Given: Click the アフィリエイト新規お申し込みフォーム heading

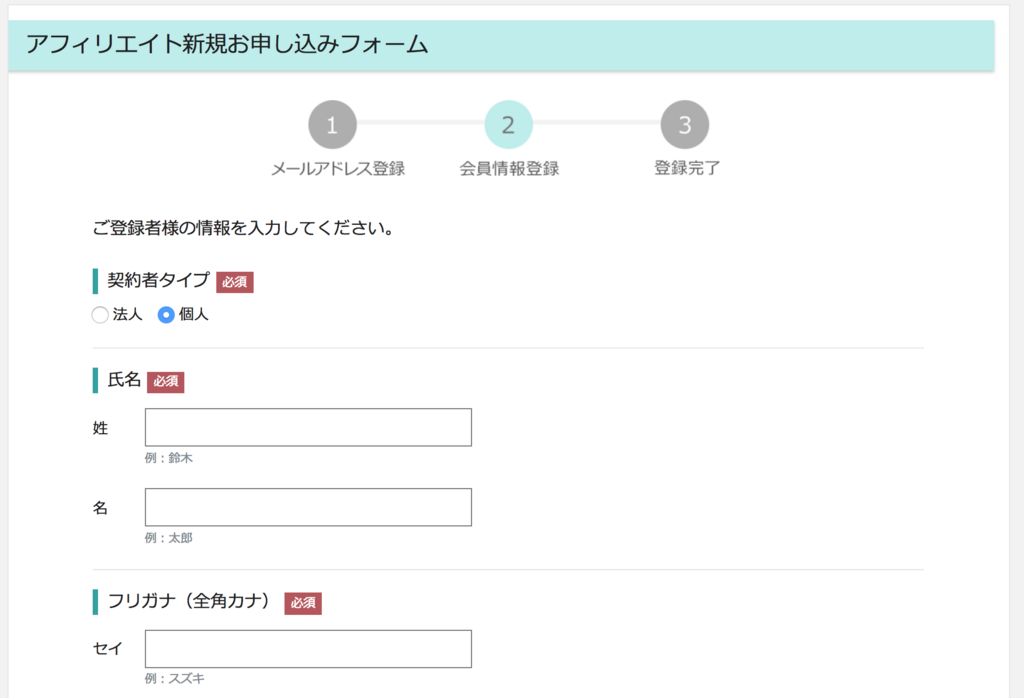Looking at the screenshot, I should tap(227, 44).
